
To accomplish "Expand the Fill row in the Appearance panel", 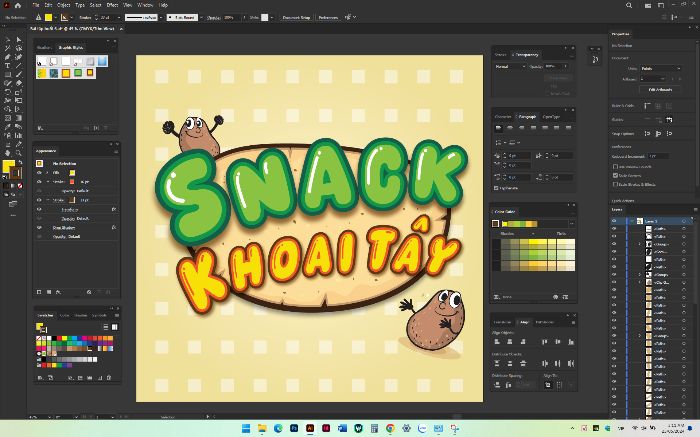I will click(47, 172).
